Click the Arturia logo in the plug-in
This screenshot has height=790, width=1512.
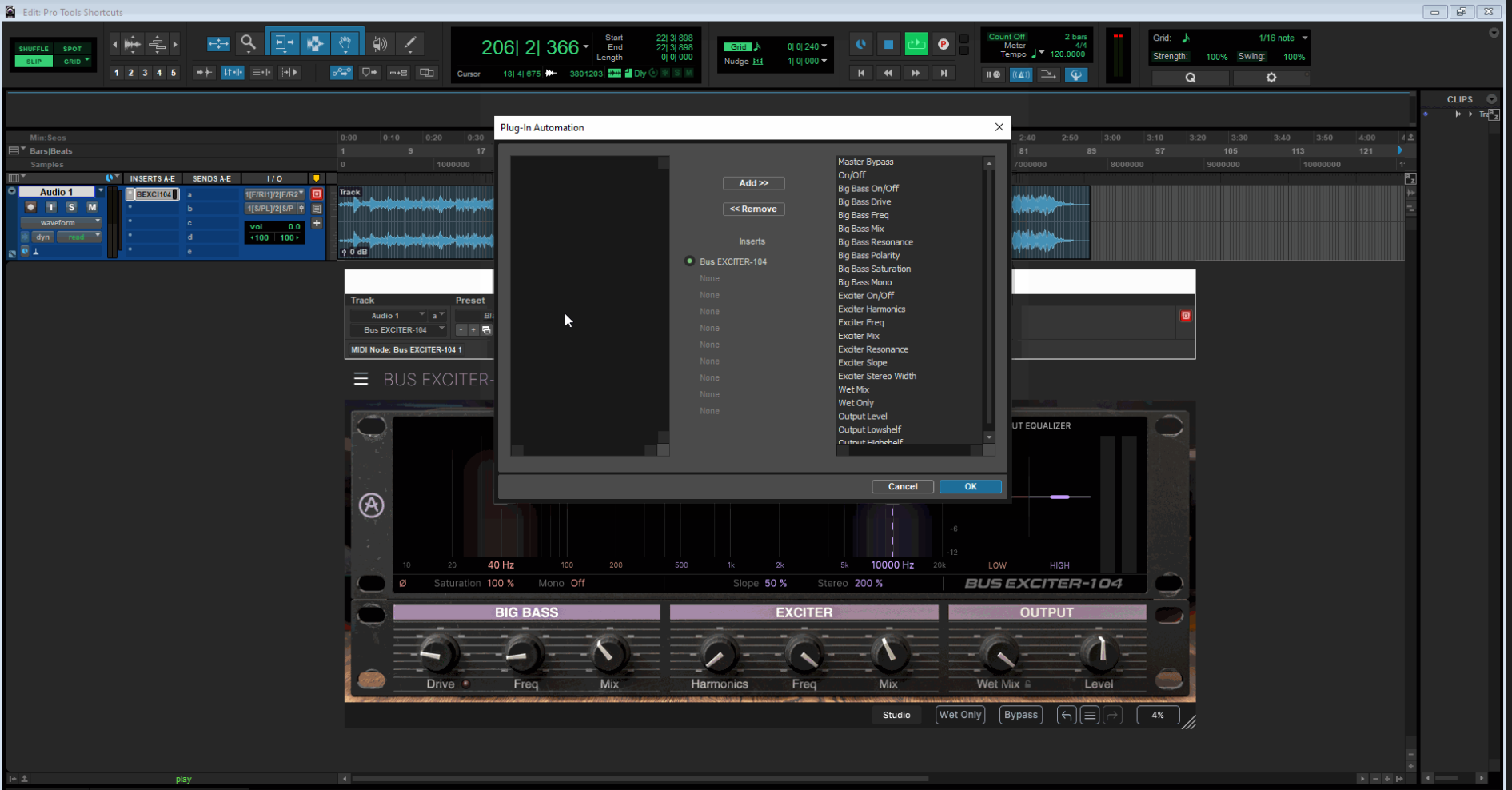[x=371, y=505]
